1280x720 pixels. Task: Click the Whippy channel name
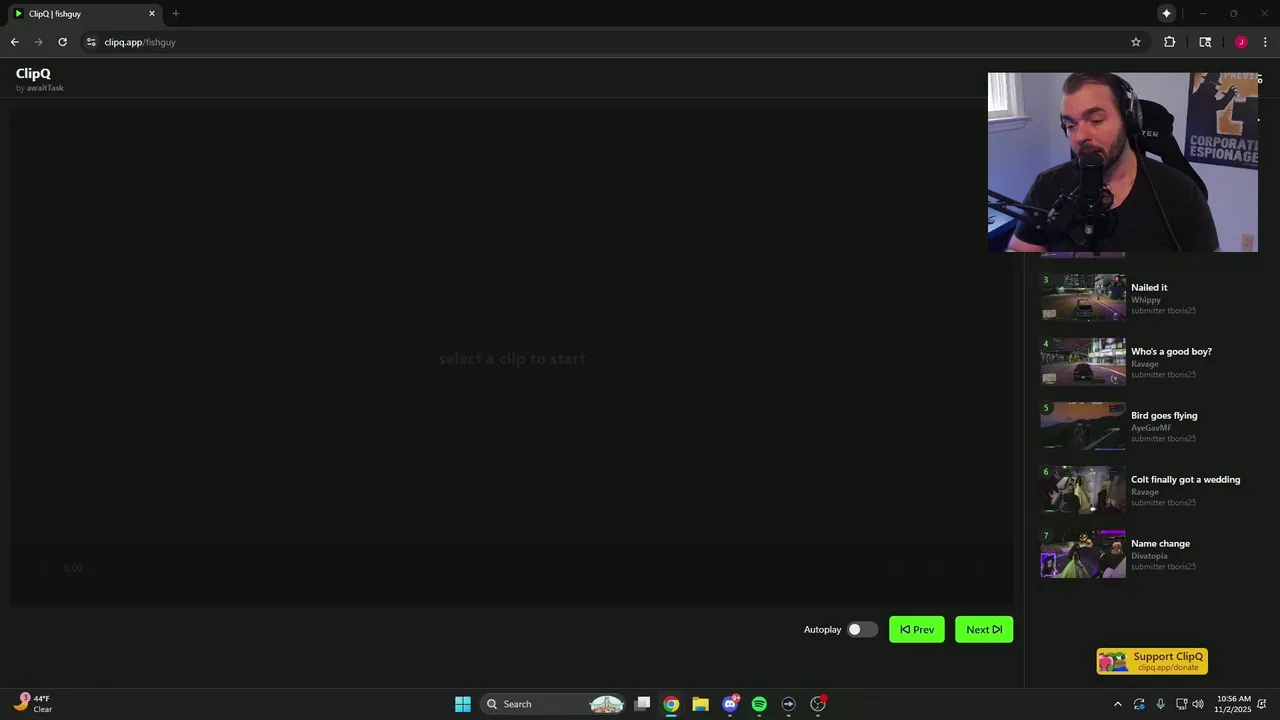click(1146, 300)
